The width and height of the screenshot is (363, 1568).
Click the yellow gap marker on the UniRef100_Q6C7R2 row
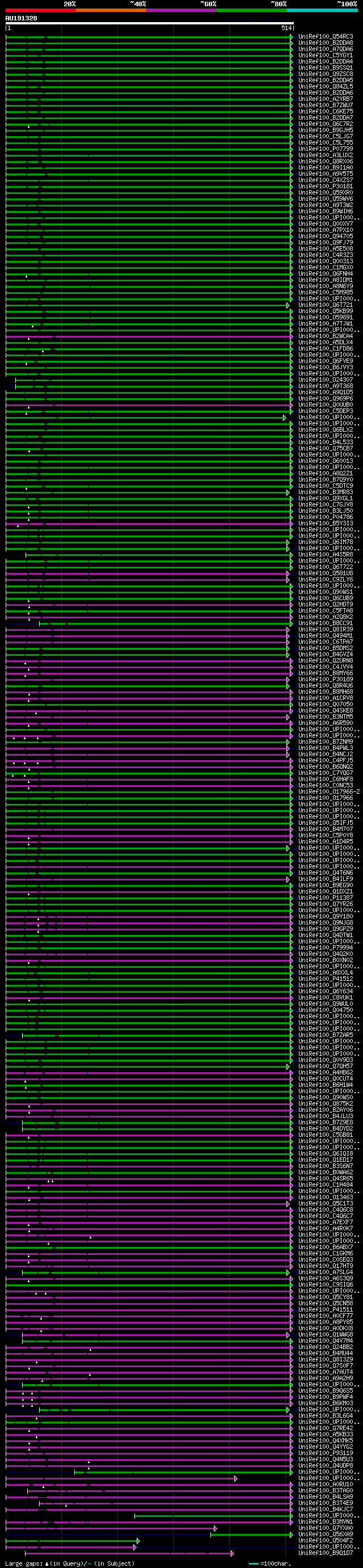point(28,127)
